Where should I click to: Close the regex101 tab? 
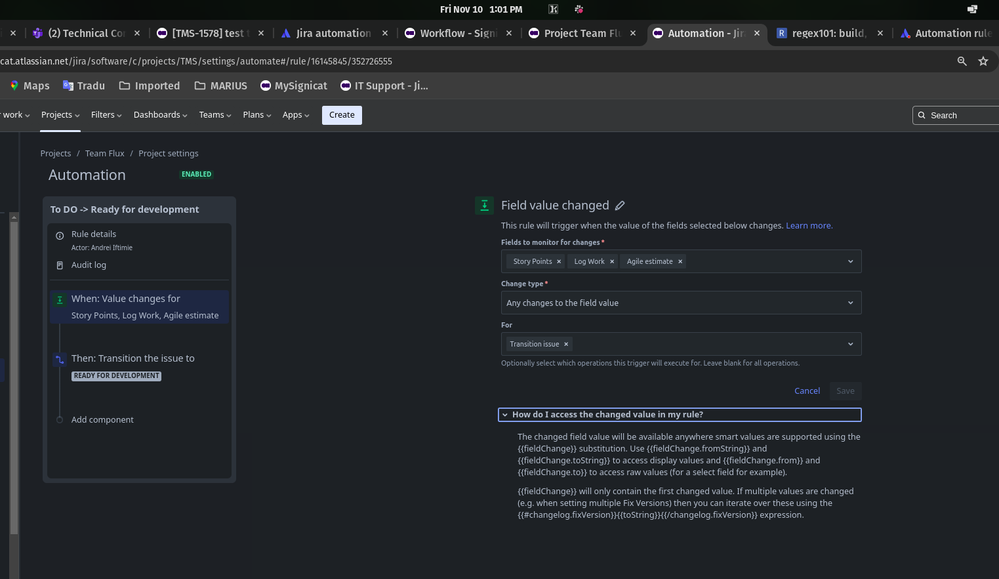pos(880,33)
